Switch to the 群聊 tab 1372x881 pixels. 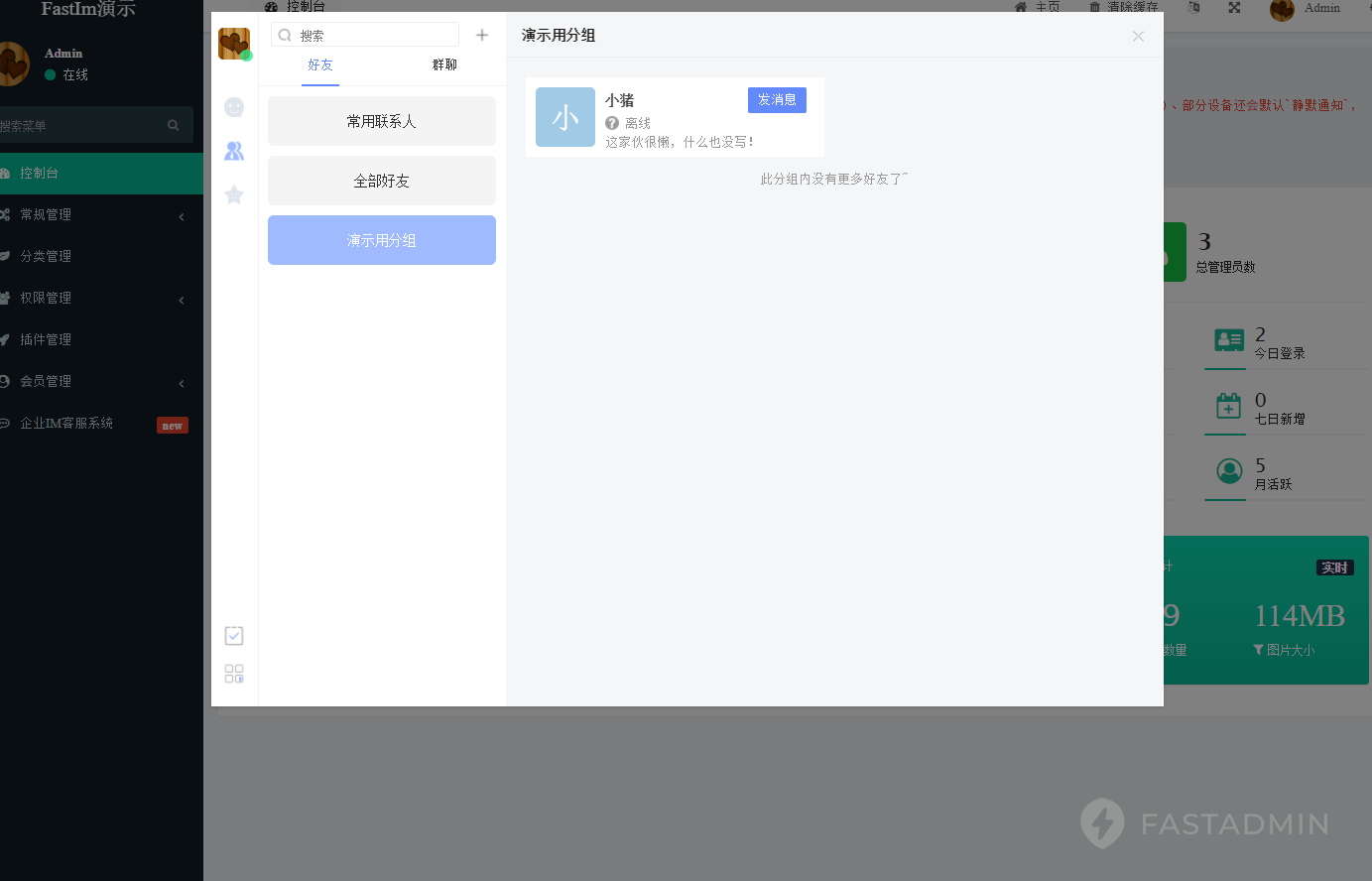click(x=444, y=65)
